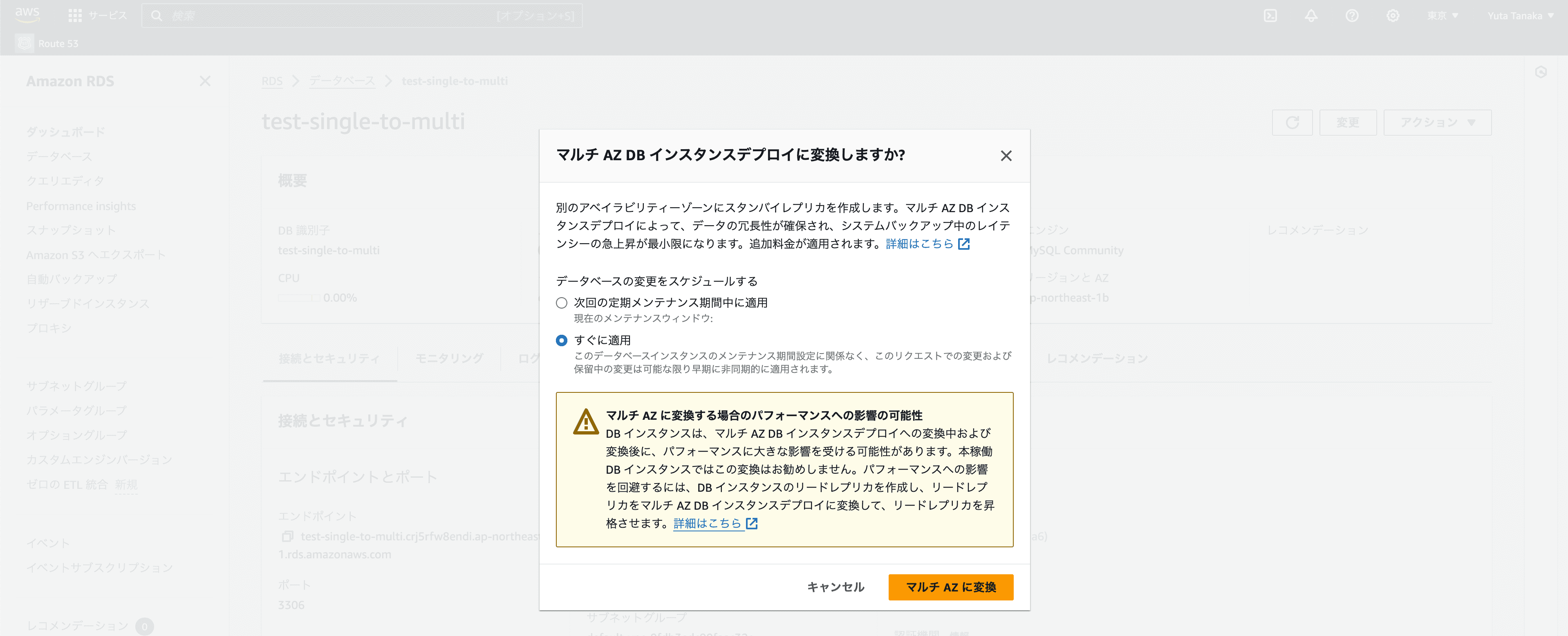The width and height of the screenshot is (1568, 636).
Task: Click the external link icon after first 詳細はこちら
Action: click(x=963, y=244)
